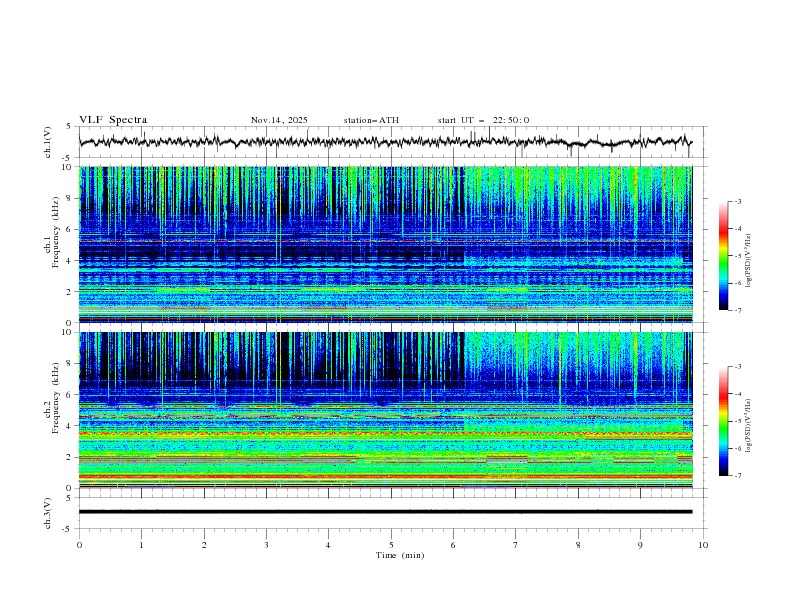Click the upper log(PSD) color bar
Viewport: 792px width, 612px height.
pos(723,256)
